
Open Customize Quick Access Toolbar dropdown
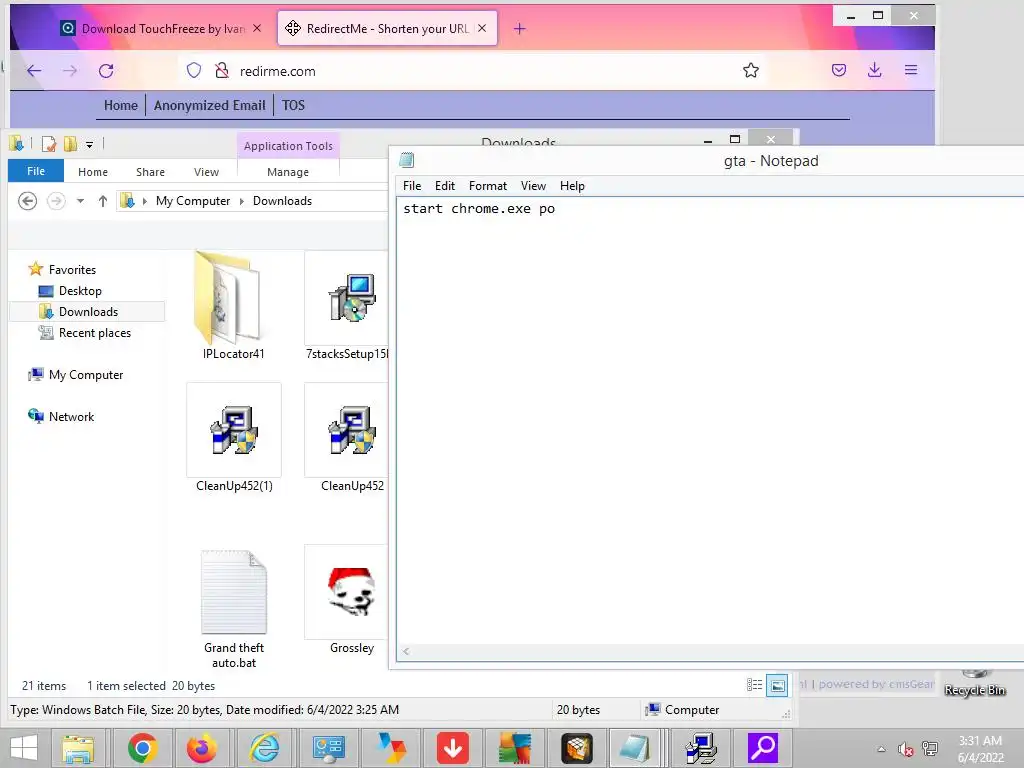coord(89,144)
